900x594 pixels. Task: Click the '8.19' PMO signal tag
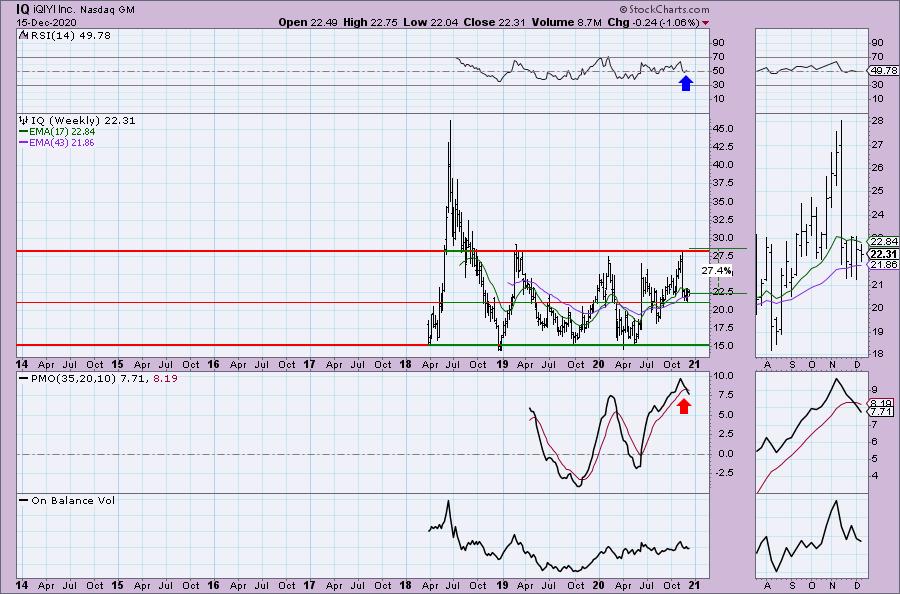881,403
